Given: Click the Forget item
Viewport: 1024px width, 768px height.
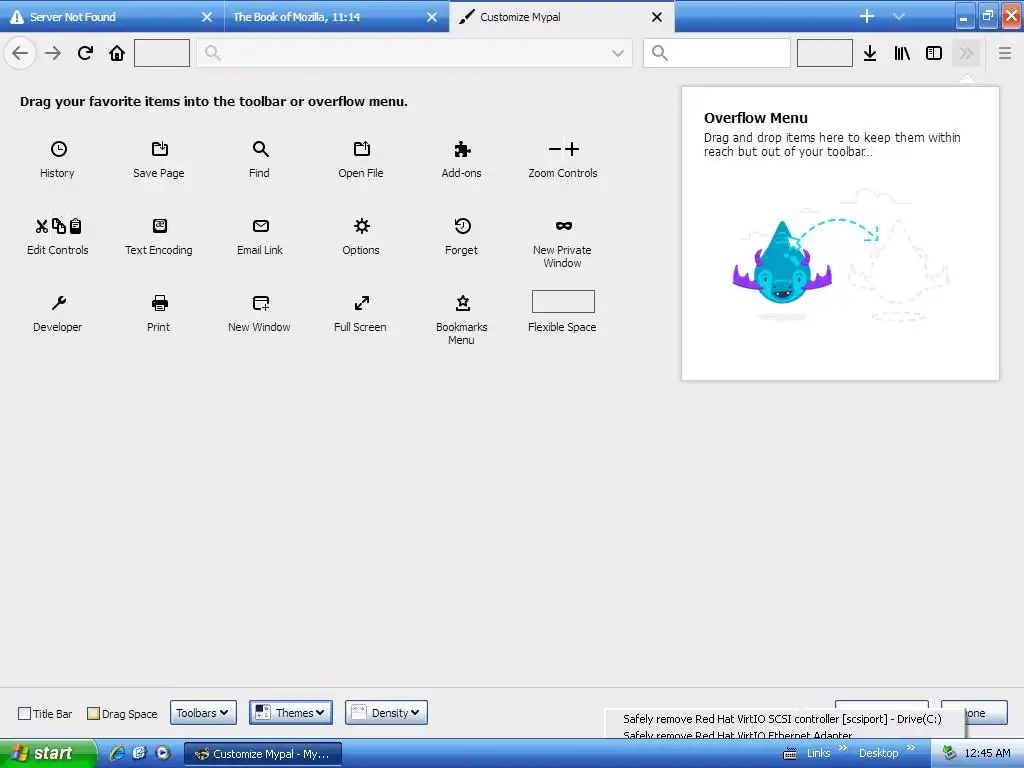Looking at the screenshot, I should [462, 236].
